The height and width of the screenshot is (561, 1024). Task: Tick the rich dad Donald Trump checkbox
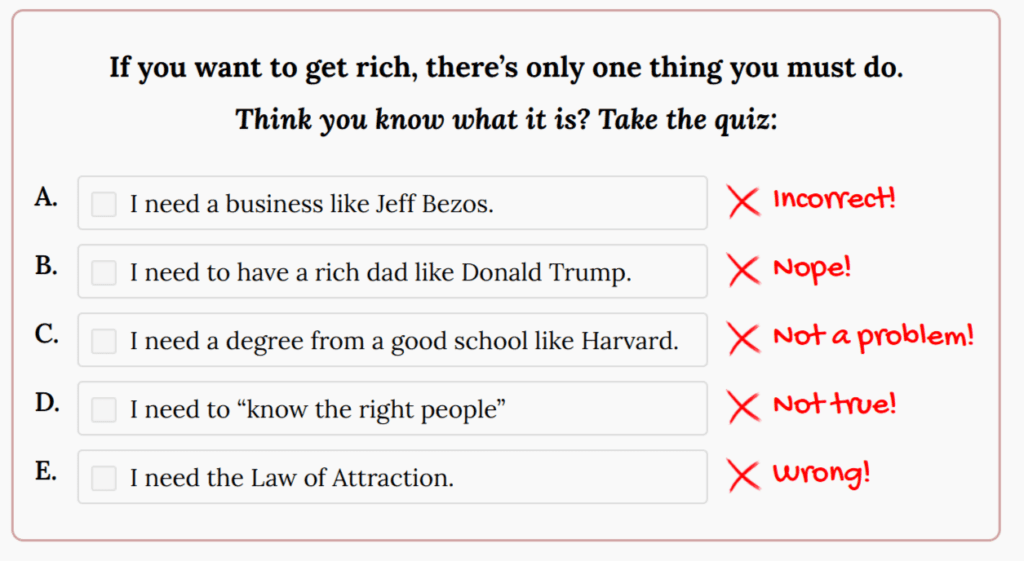(104, 272)
